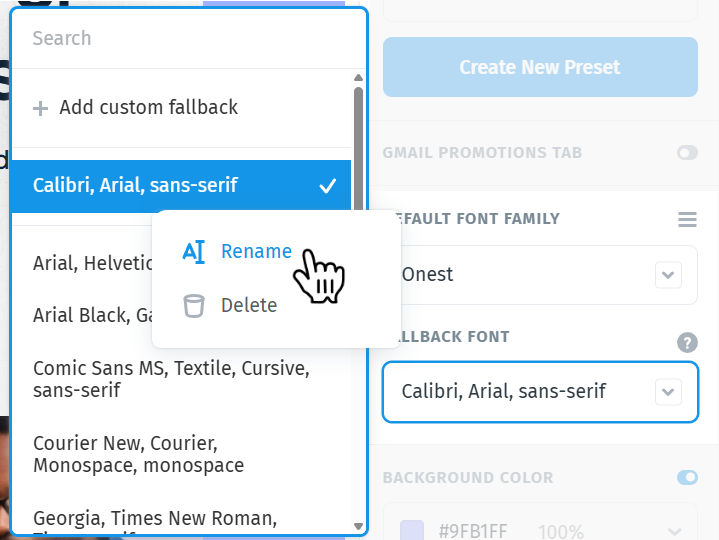Click the Delete trash bin icon
Screen dimensions: 719x540
[x=194, y=306]
